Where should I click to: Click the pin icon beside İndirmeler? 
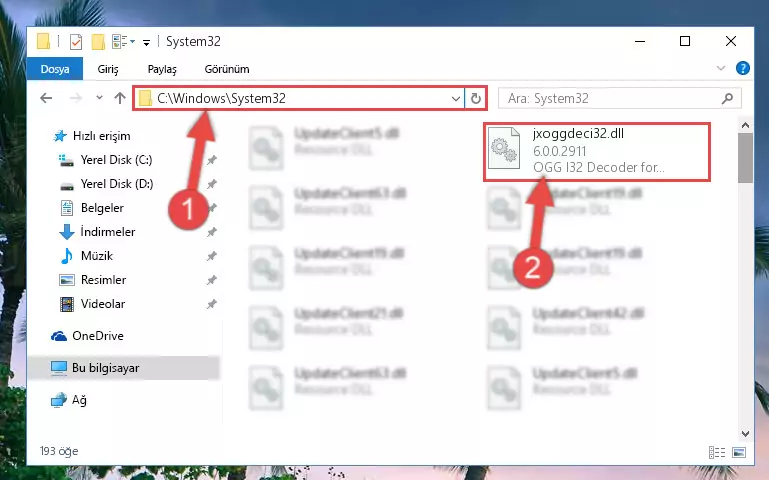pos(211,232)
